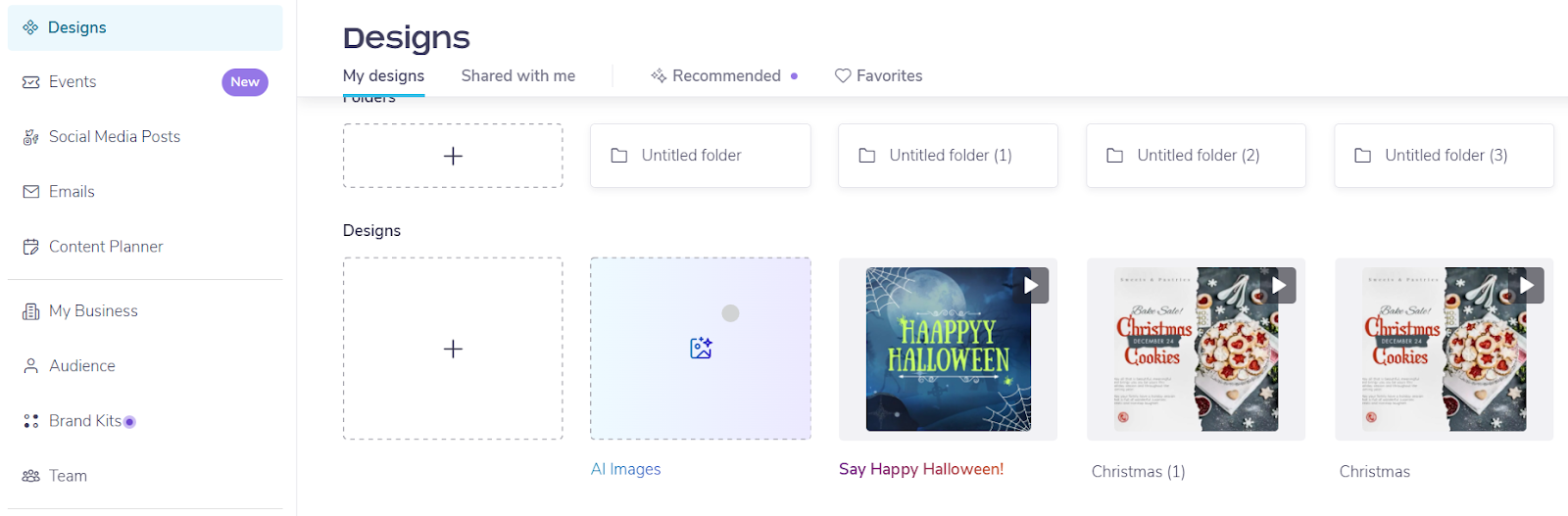Open the Favorites tab
This screenshot has width=1568, height=516.
point(878,75)
